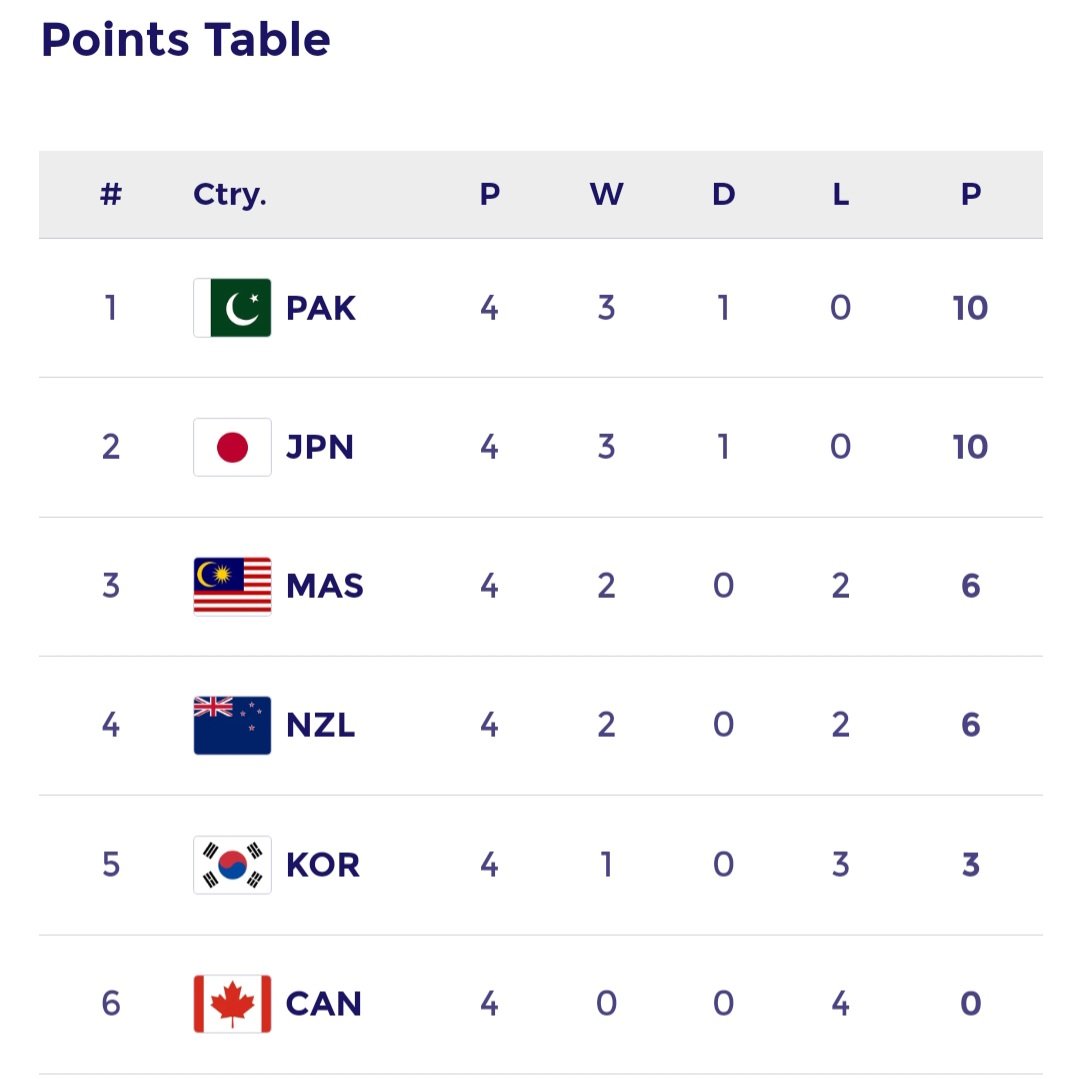
Task: Click the Japan flag icon
Action: coord(232,447)
